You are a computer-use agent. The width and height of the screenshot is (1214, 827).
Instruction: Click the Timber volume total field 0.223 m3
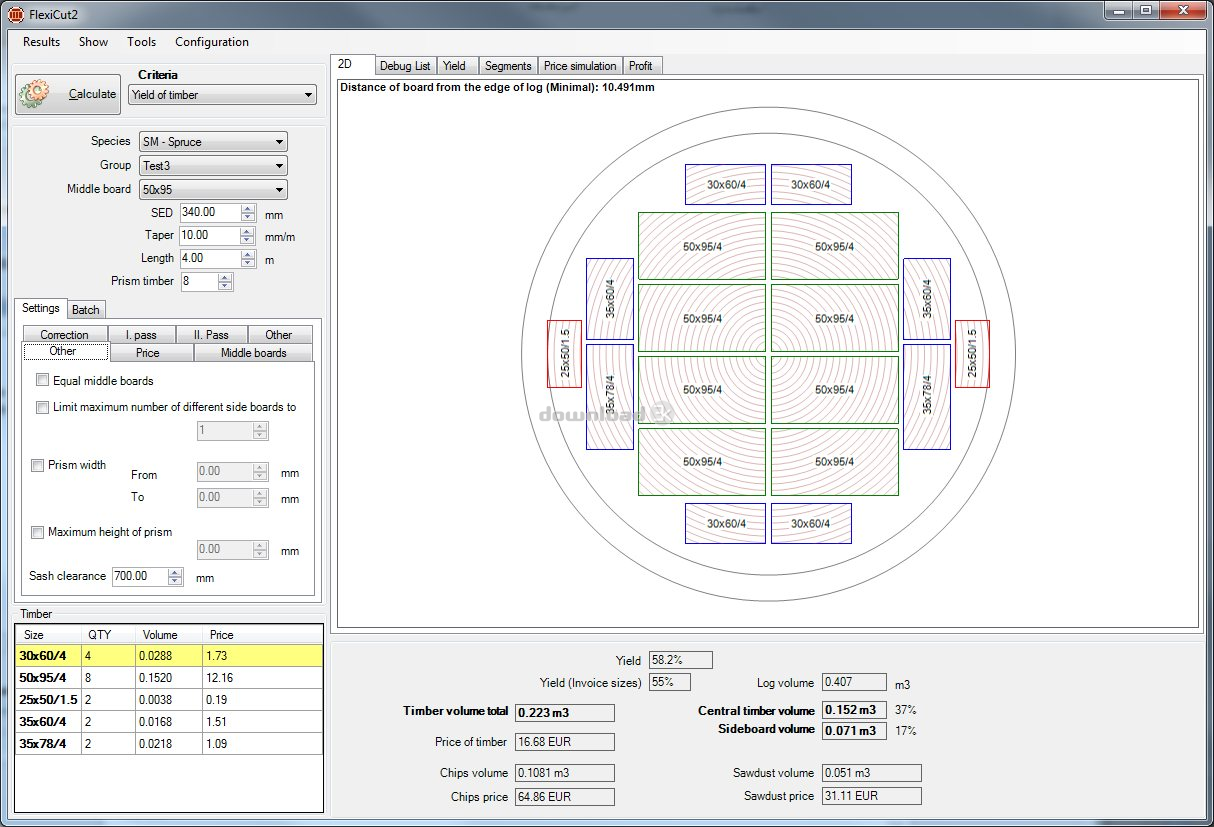point(564,713)
